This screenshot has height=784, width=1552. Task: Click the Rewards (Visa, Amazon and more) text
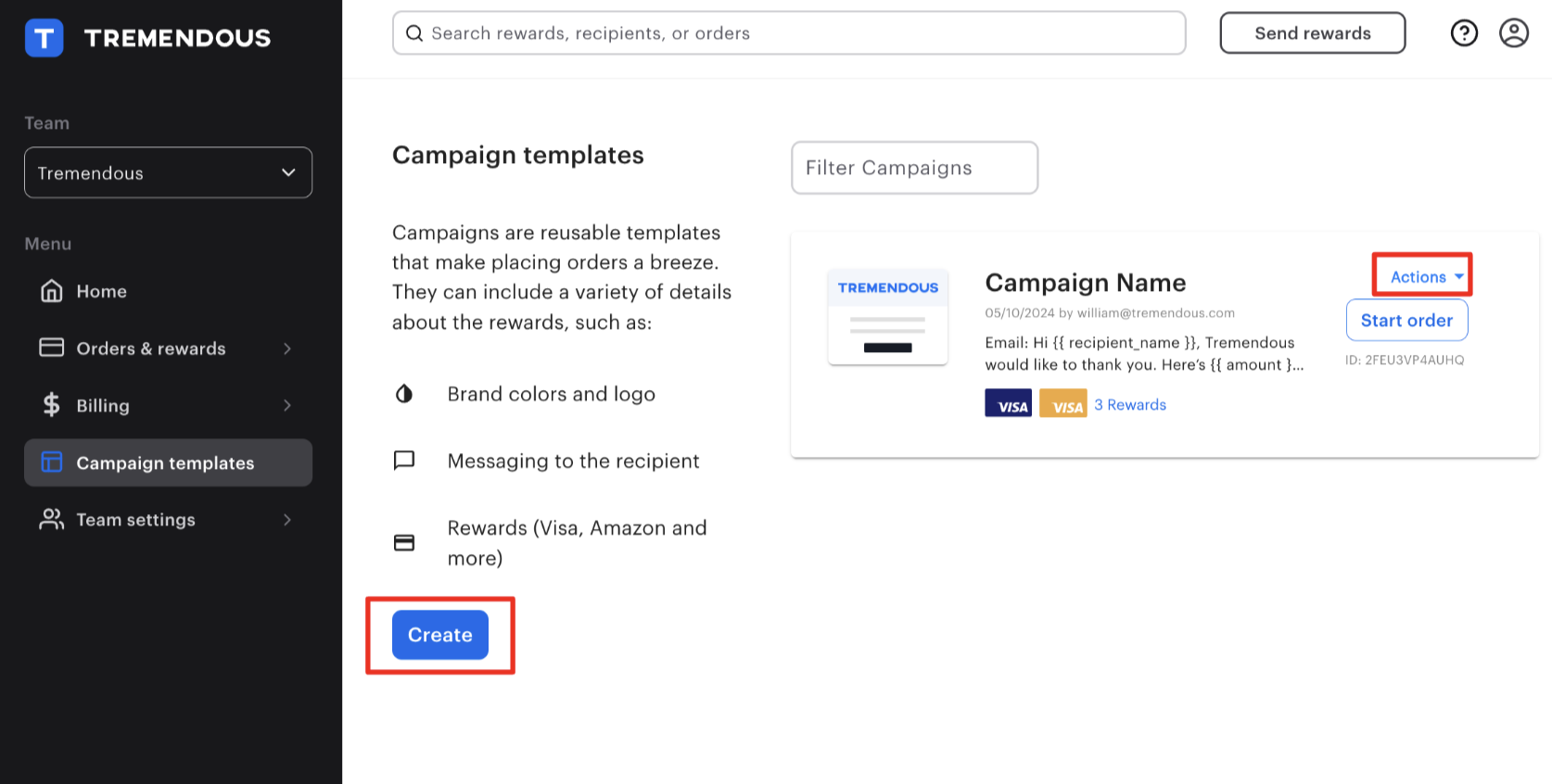click(x=578, y=543)
